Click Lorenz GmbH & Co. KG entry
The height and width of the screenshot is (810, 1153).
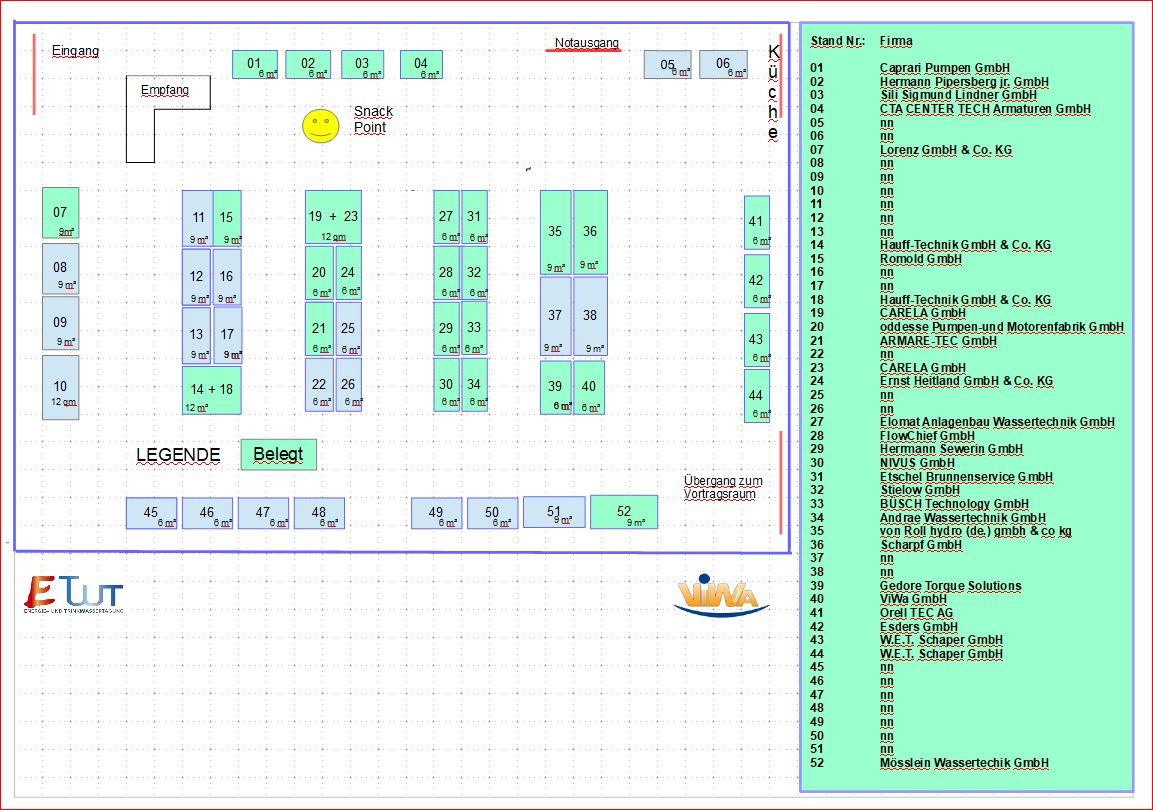[946, 150]
